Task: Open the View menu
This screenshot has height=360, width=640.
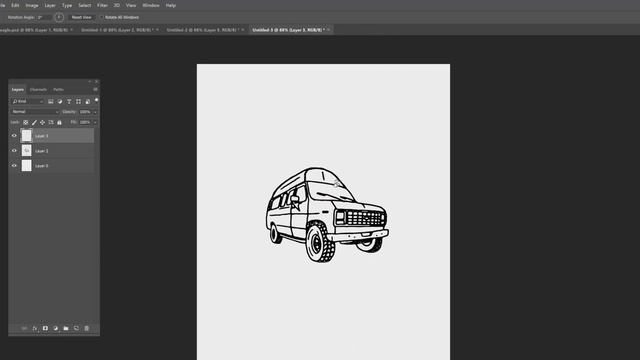Action: [x=131, y=5]
